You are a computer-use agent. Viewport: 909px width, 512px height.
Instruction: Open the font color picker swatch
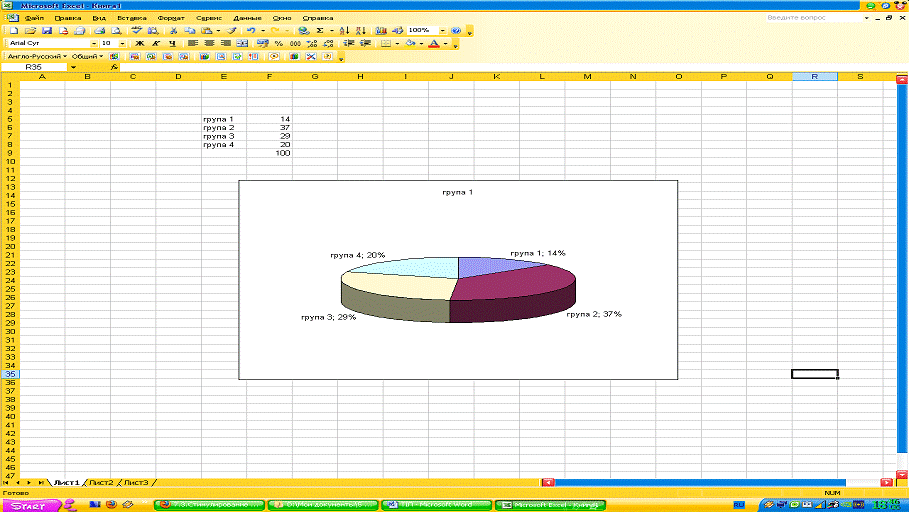pyautogui.click(x=433, y=44)
